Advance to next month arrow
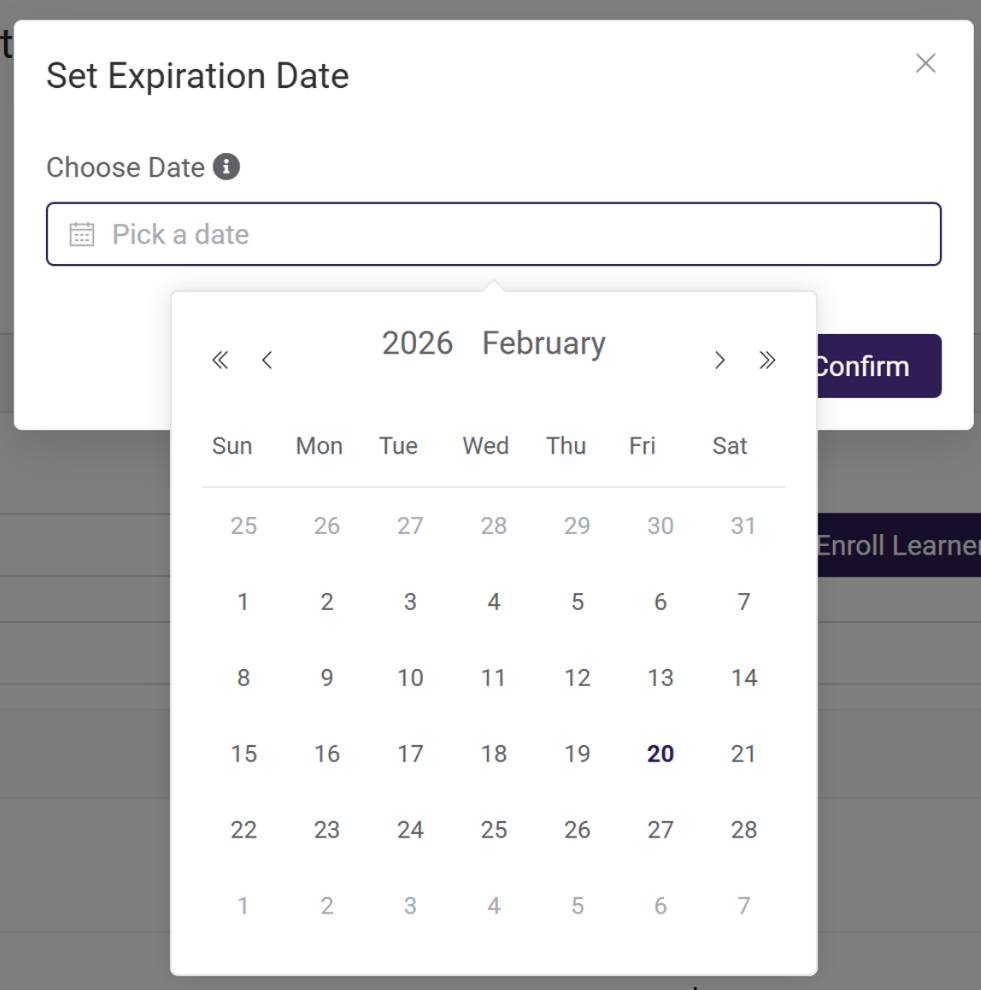 click(719, 361)
